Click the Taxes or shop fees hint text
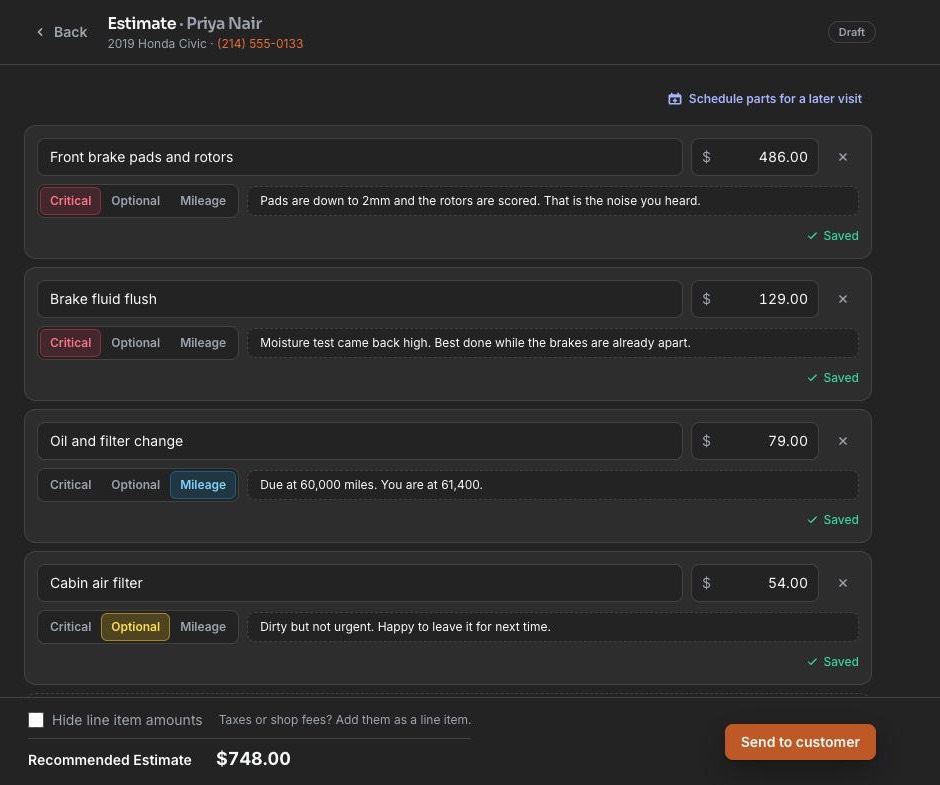Image resolution: width=940 pixels, height=785 pixels. click(345, 720)
